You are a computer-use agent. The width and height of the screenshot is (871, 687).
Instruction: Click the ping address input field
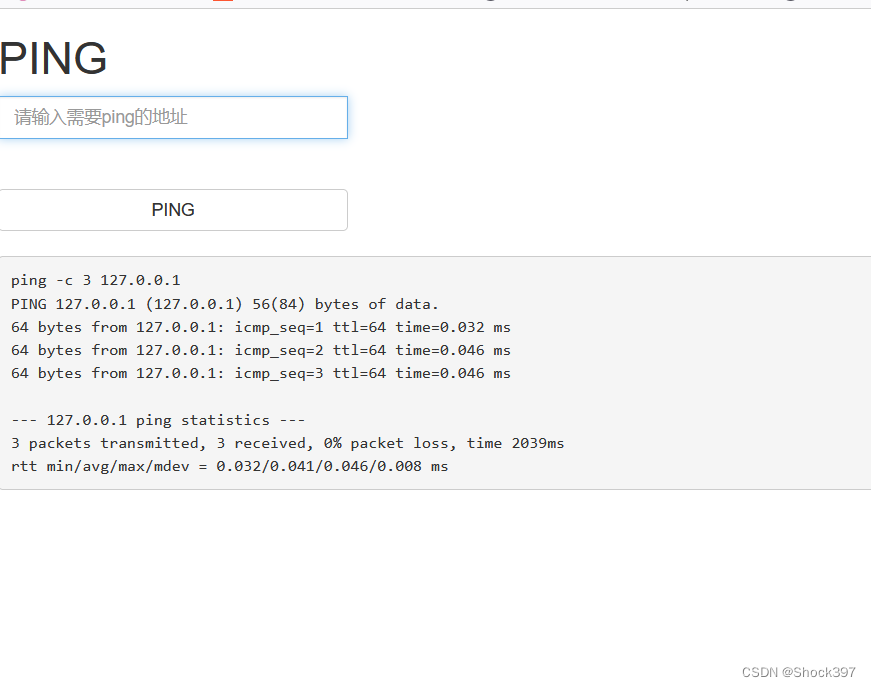pos(173,117)
